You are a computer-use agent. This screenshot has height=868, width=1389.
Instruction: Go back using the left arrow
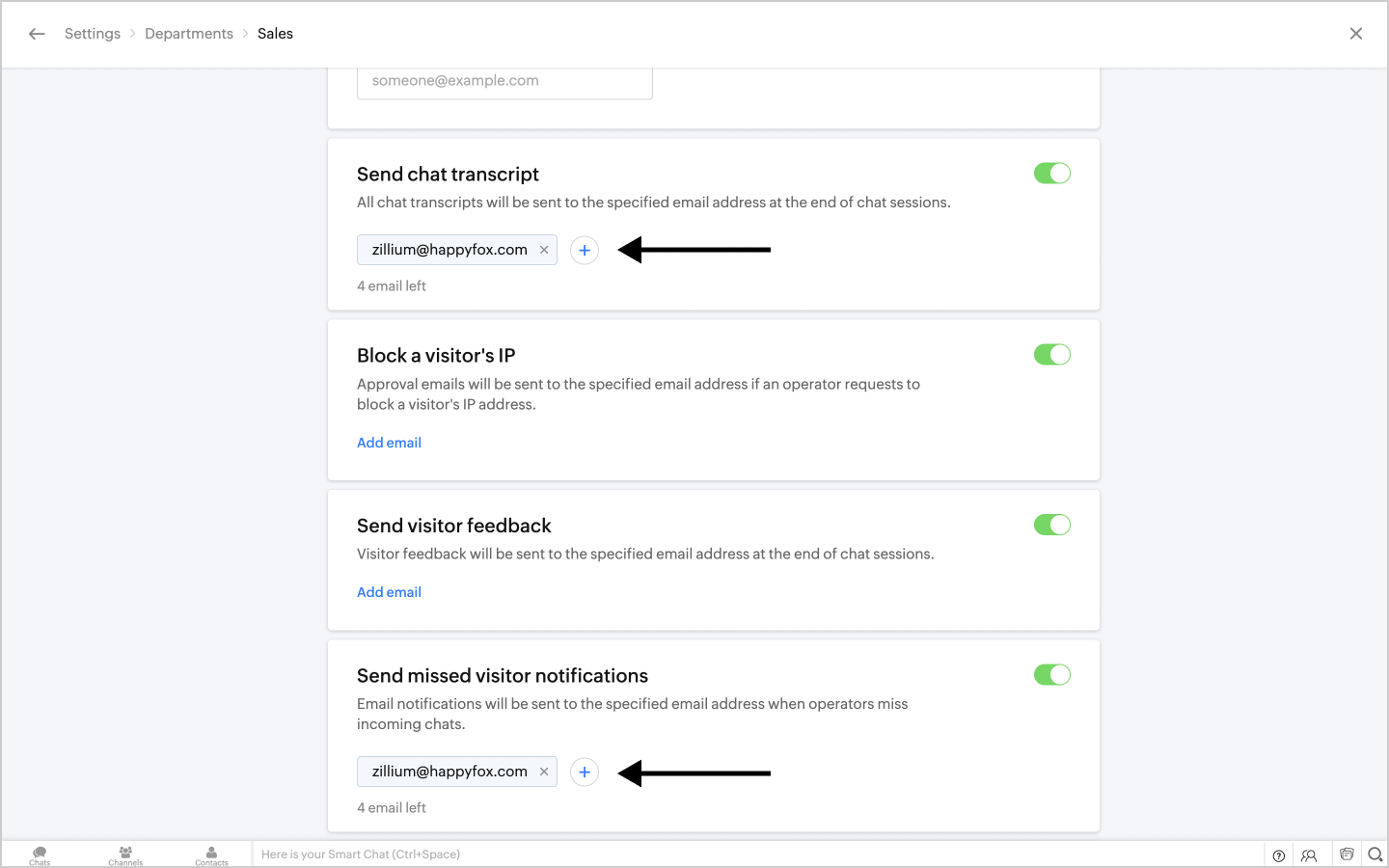pos(37,34)
